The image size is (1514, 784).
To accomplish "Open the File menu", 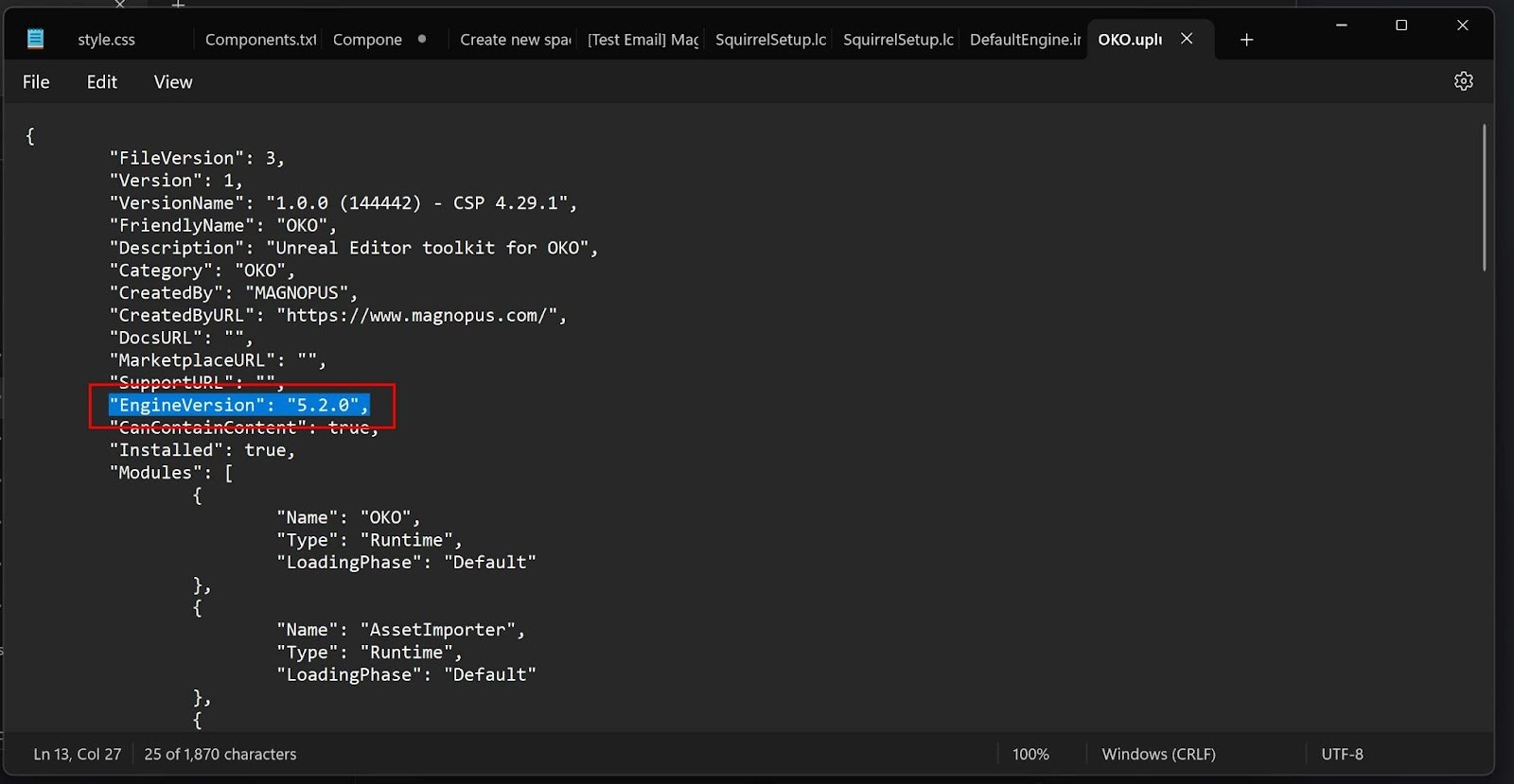I will point(36,82).
